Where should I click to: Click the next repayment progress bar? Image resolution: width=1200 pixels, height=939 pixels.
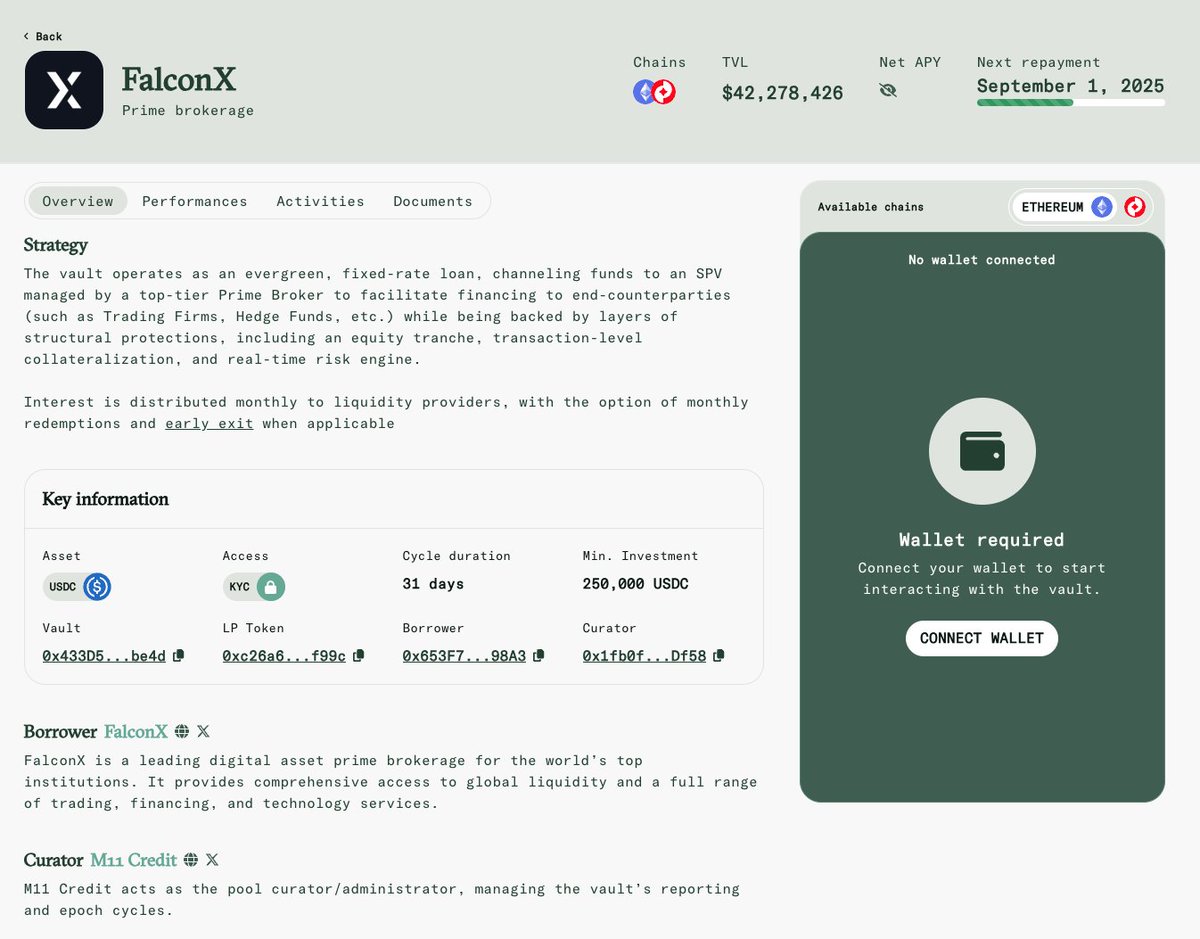[x=1071, y=102]
